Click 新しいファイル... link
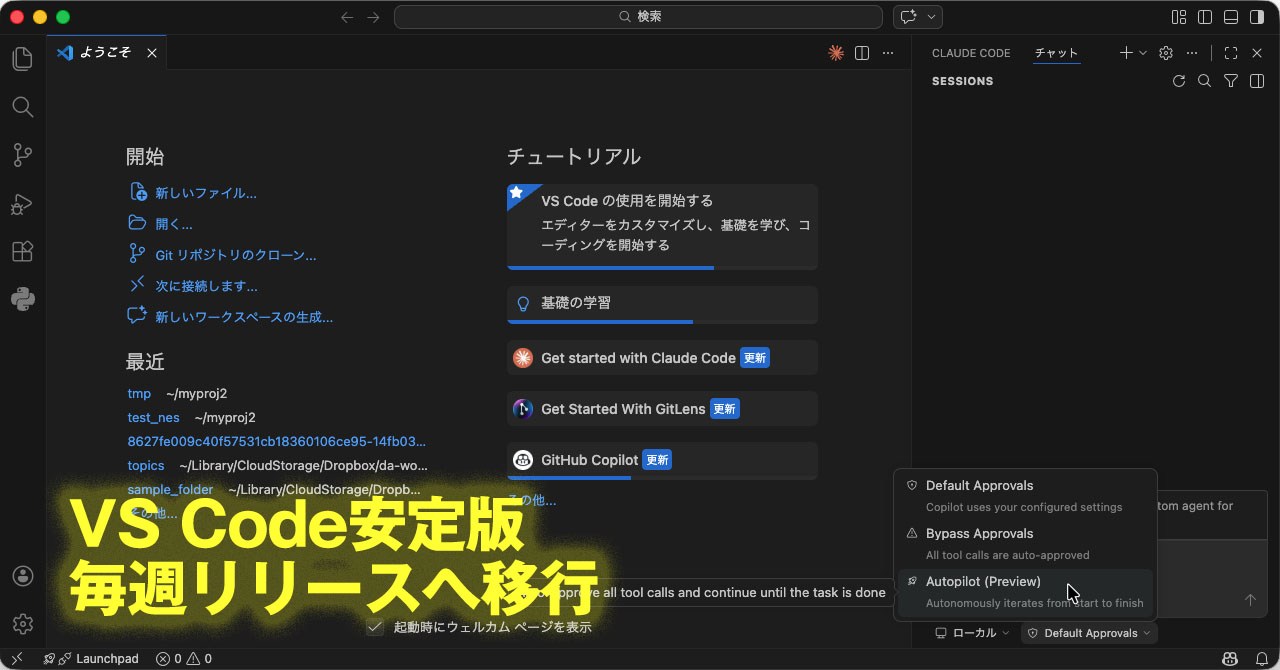This screenshot has width=1280, height=670. (206, 193)
